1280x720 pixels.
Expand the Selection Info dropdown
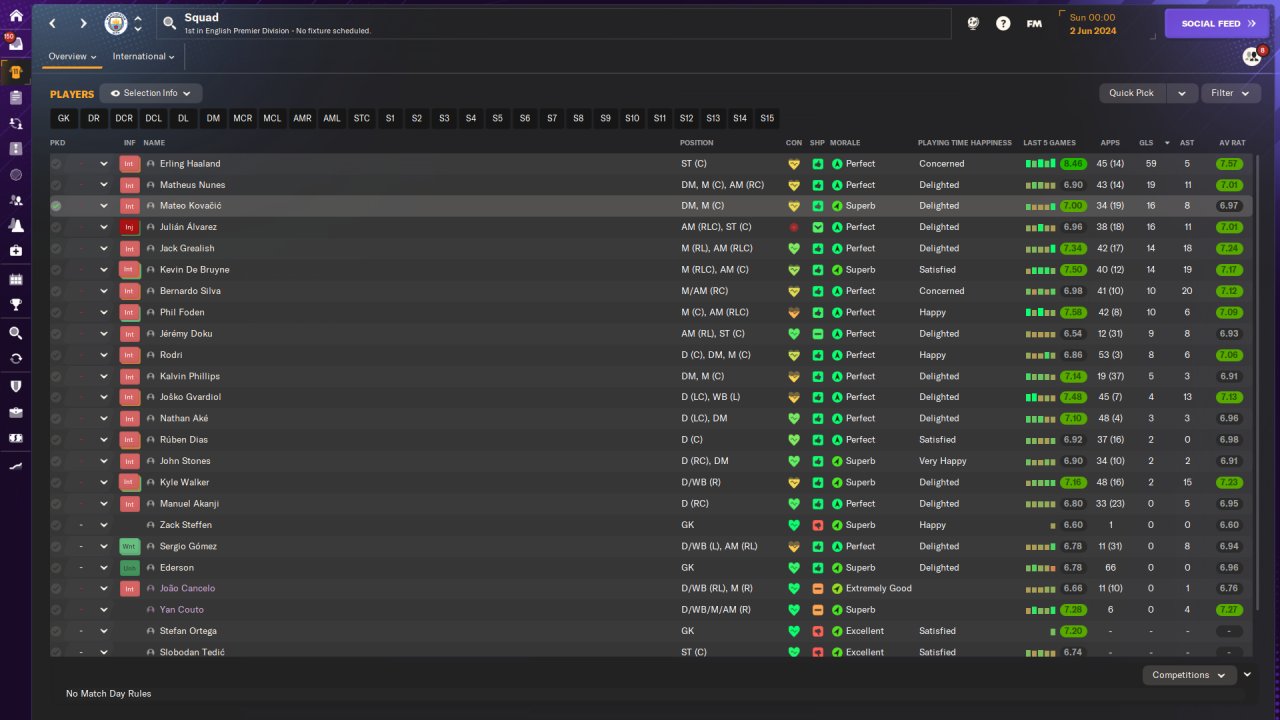click(151, 93)
